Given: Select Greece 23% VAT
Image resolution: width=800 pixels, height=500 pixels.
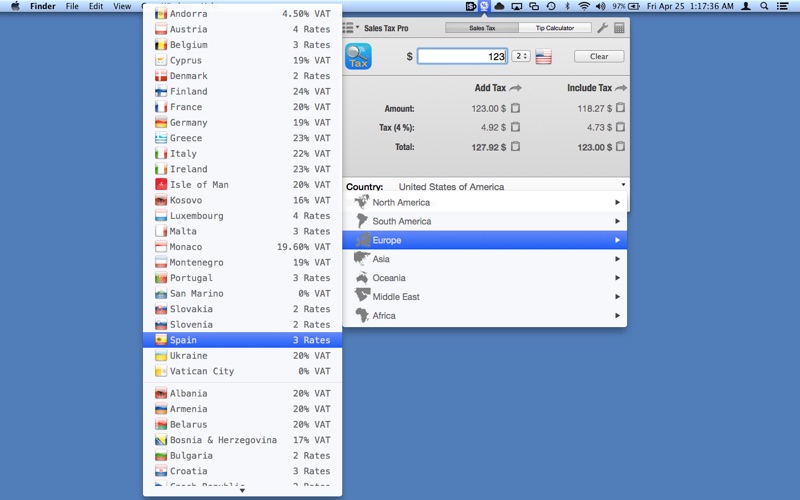Looking at the screenshot, I should [242, 138].
